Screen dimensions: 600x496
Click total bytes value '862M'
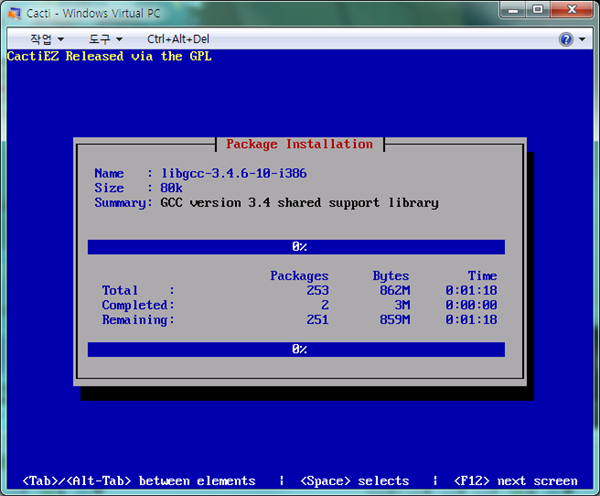pos(395,290)
